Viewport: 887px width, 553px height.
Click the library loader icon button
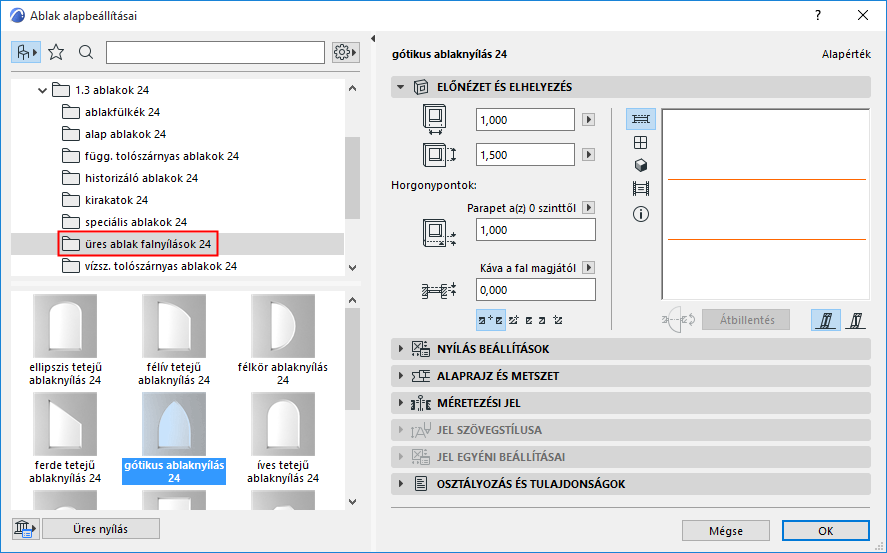click(25, 529)
